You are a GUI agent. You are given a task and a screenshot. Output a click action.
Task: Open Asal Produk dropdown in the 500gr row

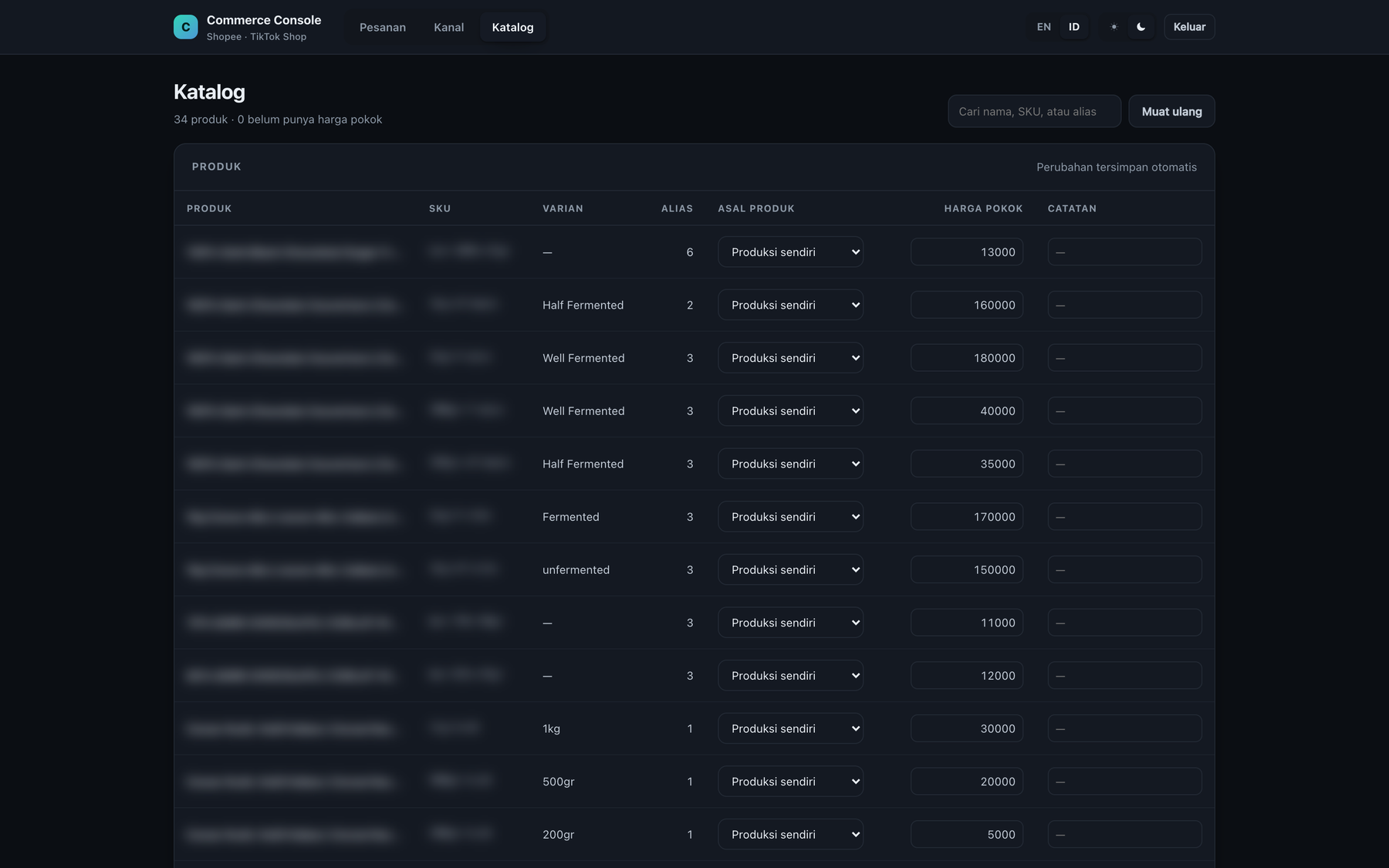click(790, 782)
